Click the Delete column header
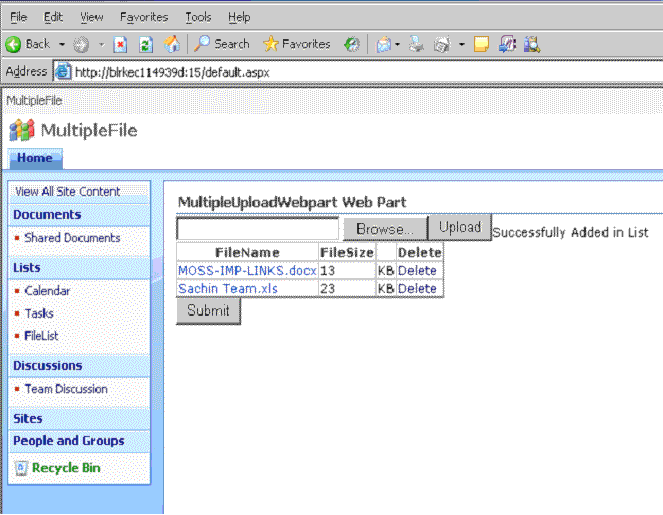Screen dimensions: 663x515 pyautogui.click(x=420, y=253)
